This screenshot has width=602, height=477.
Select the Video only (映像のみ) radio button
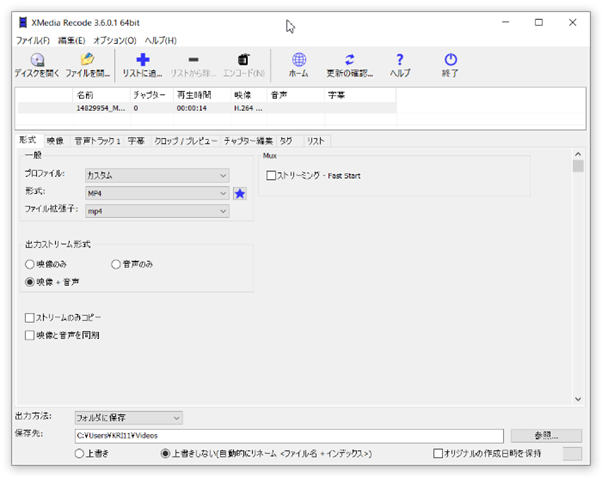pyautogui.click(x=30, y=264)
